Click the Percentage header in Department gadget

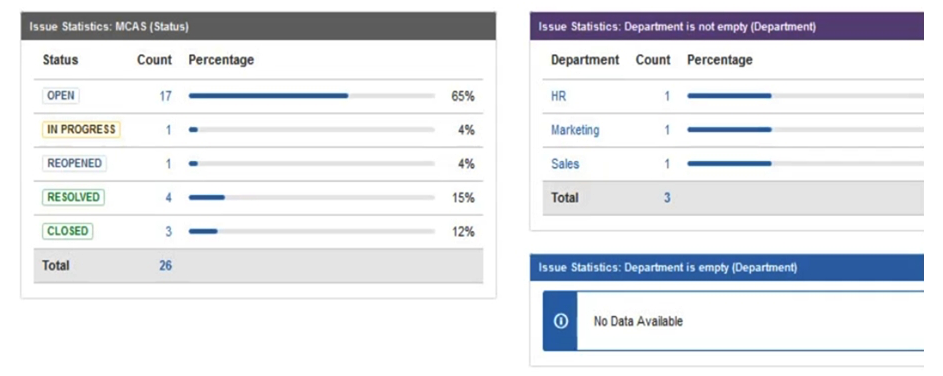(720, 60)
